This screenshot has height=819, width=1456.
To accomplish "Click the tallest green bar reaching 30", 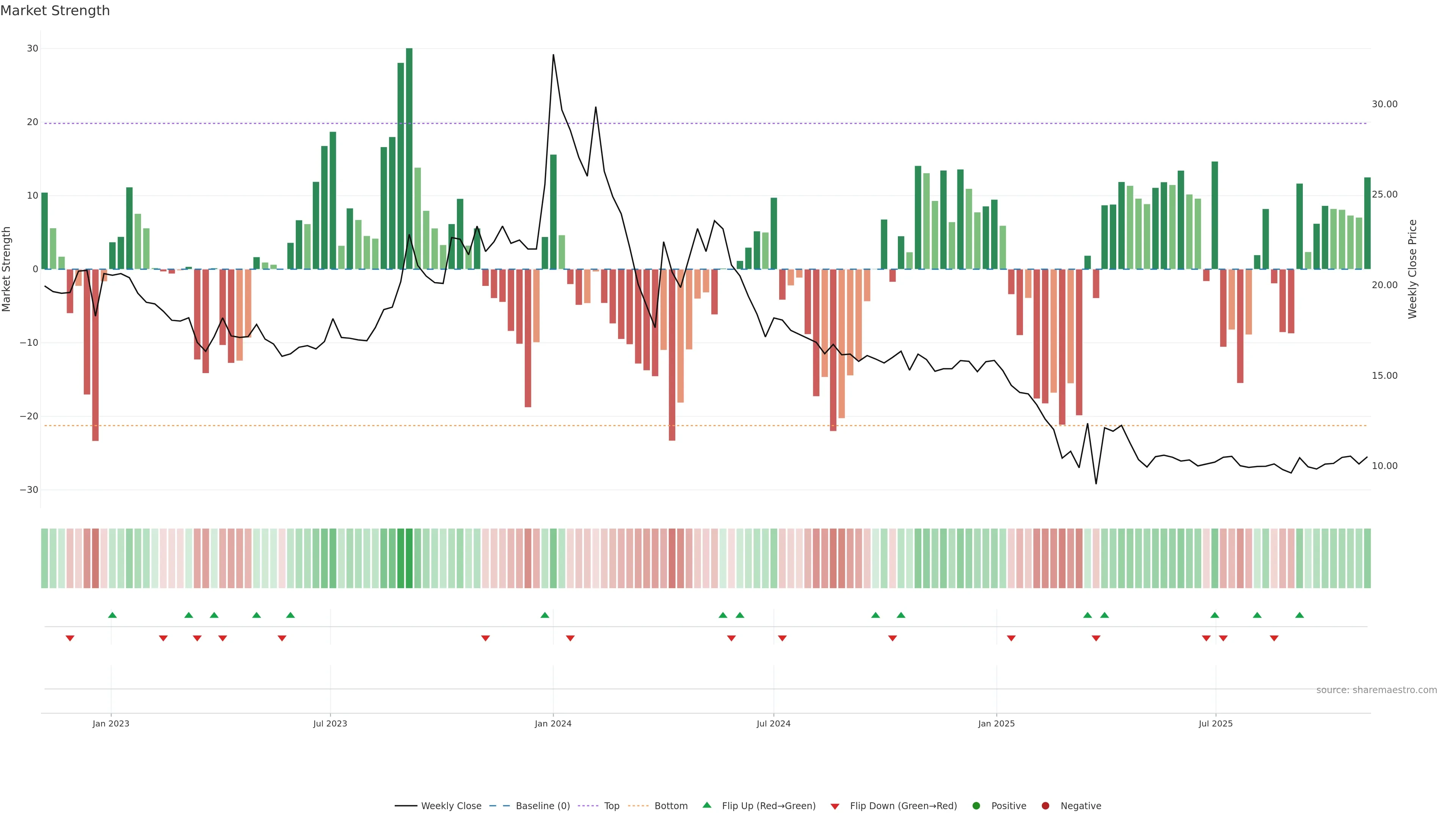I will coord(409,158).
